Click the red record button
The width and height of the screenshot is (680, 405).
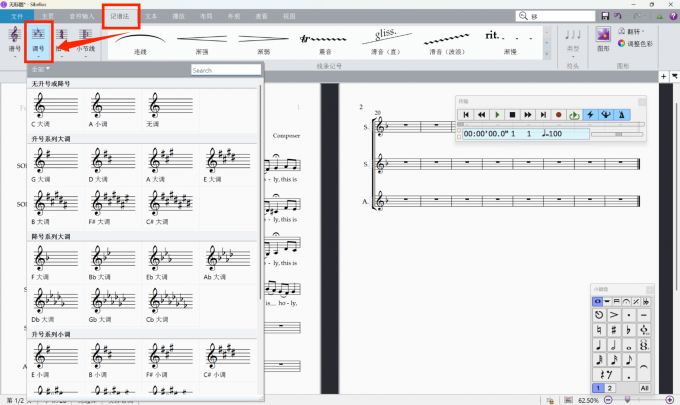point(559,114)
